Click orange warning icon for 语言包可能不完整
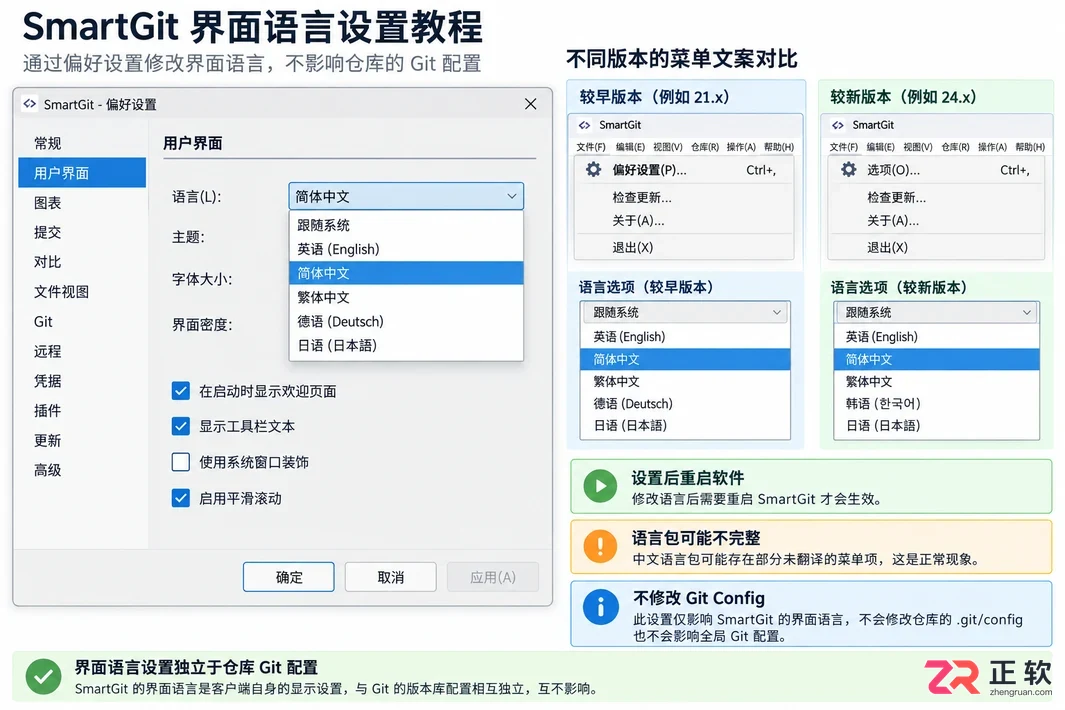This screenshot has width=1065, height=710. pyautogui.click(x=600, y=546)
